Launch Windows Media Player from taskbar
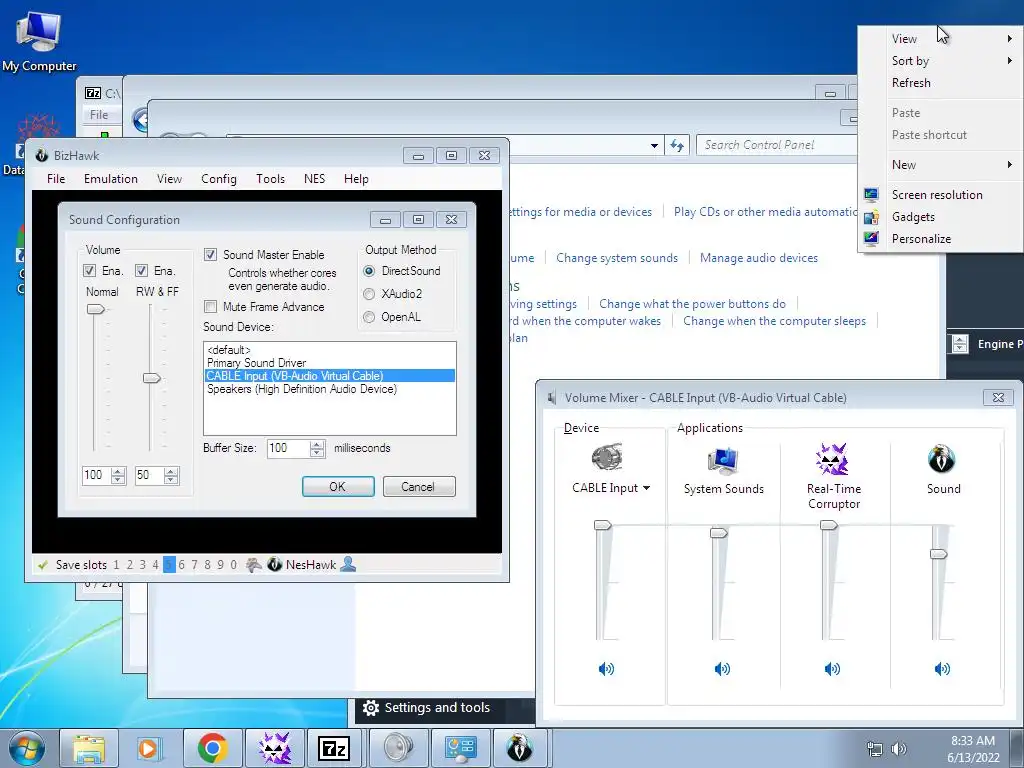1024x768 pixels. click(149, 748)
